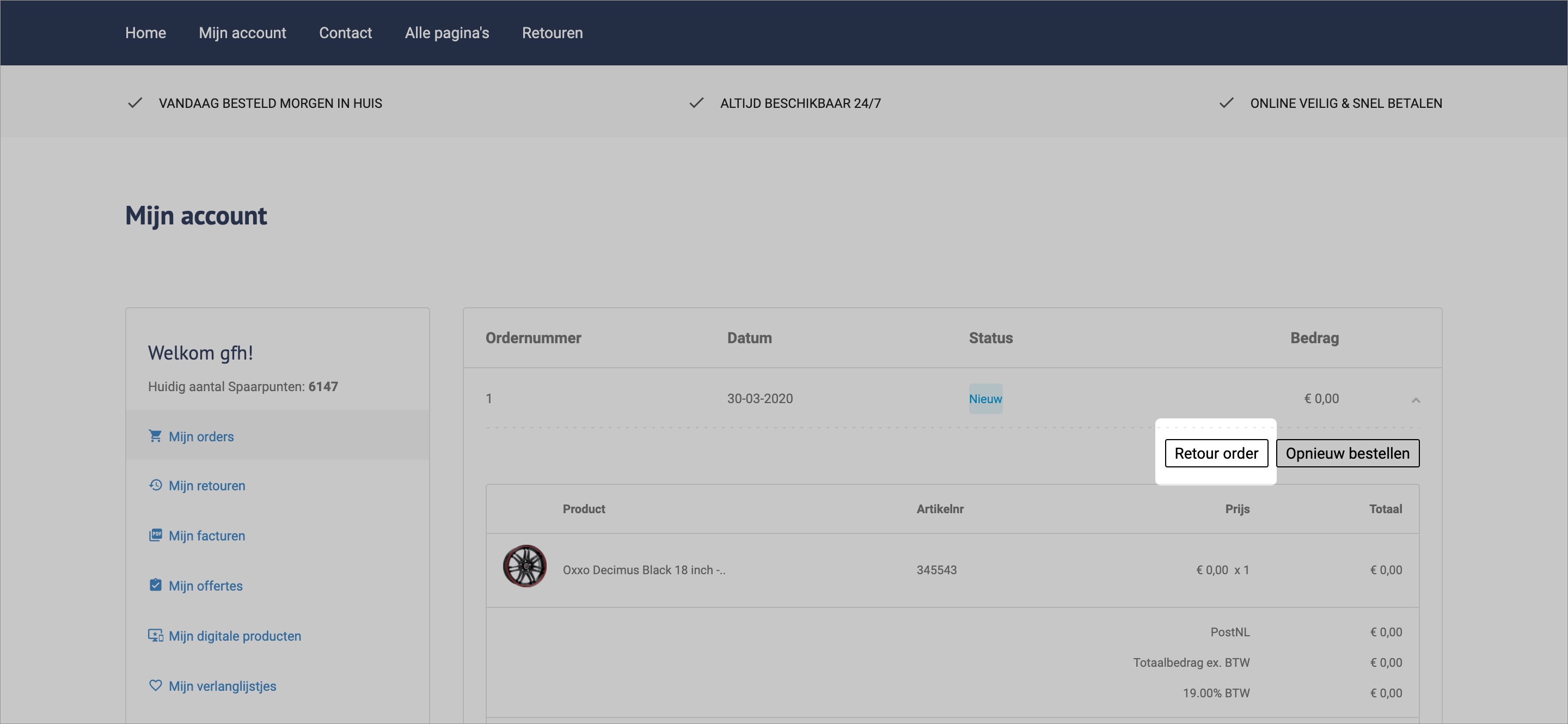This screenshot has width=1568, height=724.
Task: Click the Totaalbedrag ex. BTW label
Action: coord(1191,663)
